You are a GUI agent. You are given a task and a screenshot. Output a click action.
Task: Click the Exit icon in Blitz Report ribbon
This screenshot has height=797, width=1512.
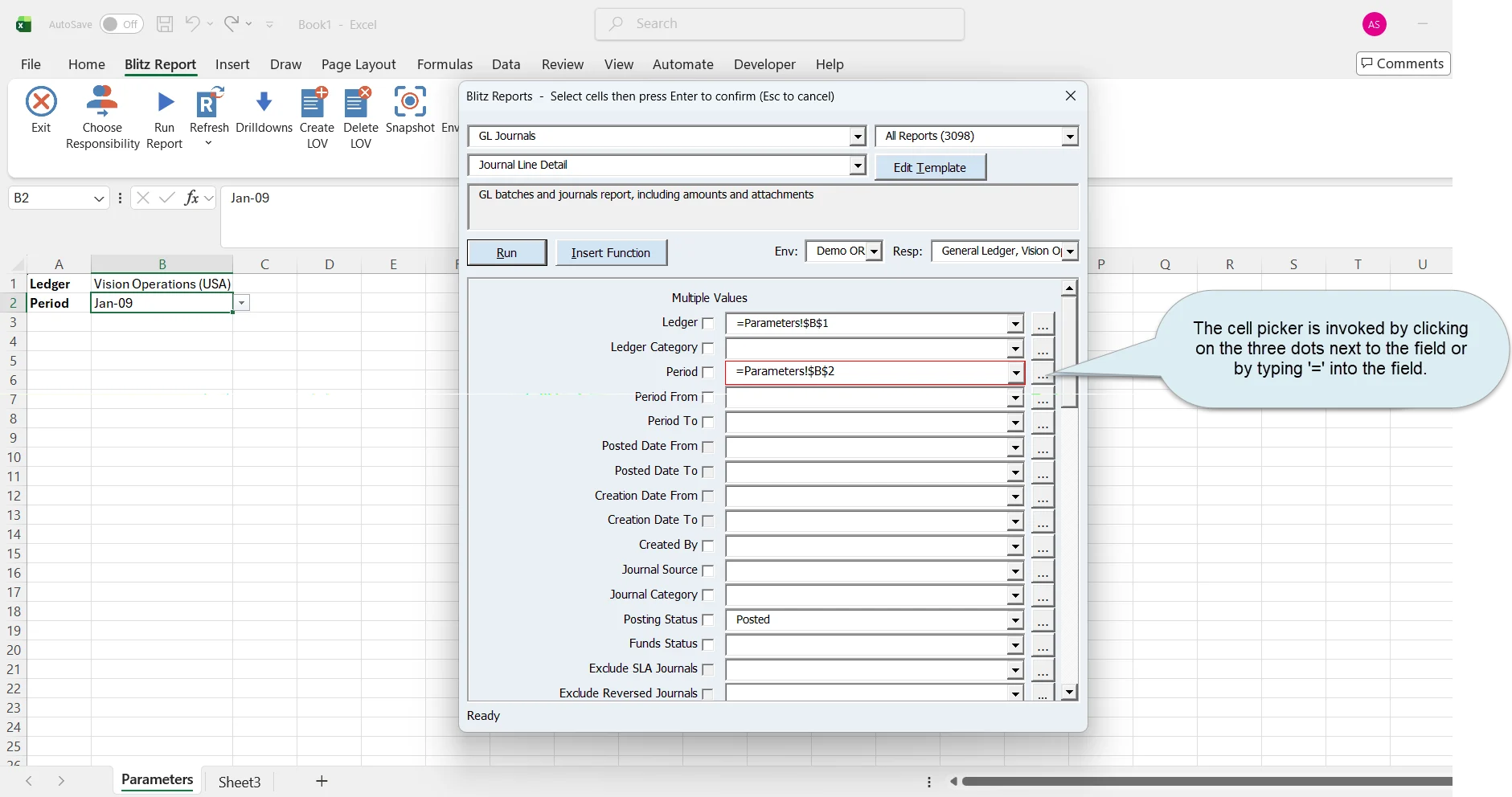coord(41,102)
